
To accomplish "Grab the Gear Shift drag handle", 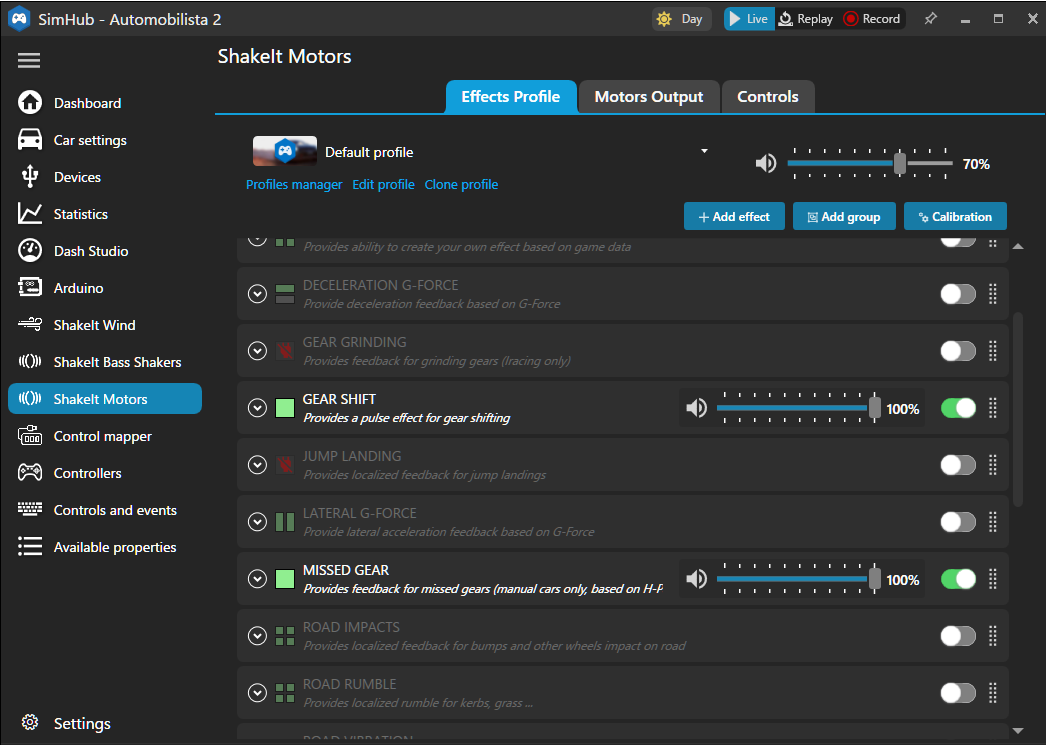I will pyautogui.click(x=993, y=408).
